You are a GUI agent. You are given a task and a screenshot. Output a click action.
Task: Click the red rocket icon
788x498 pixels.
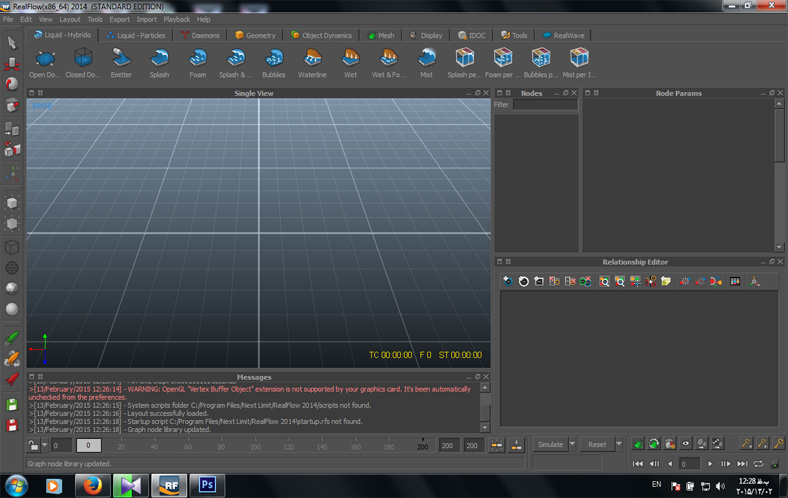click(12, 379)
